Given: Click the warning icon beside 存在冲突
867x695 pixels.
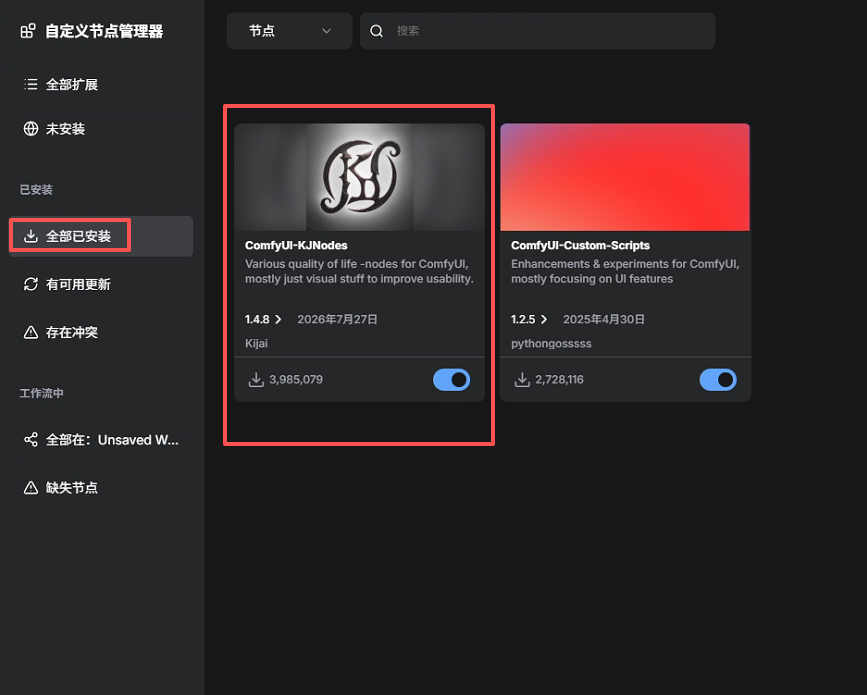Looking at the screenshot, I should tap(31, 332).
